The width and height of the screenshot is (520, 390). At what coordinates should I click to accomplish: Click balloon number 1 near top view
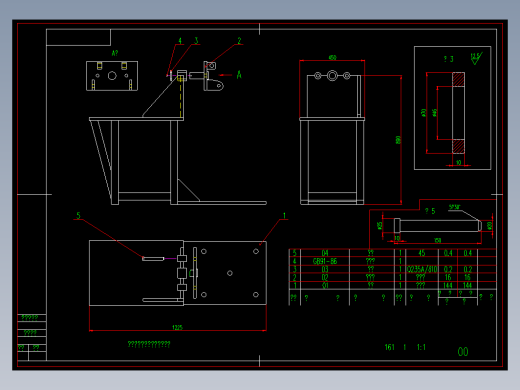pyautogui.click(x=284, y=216)
